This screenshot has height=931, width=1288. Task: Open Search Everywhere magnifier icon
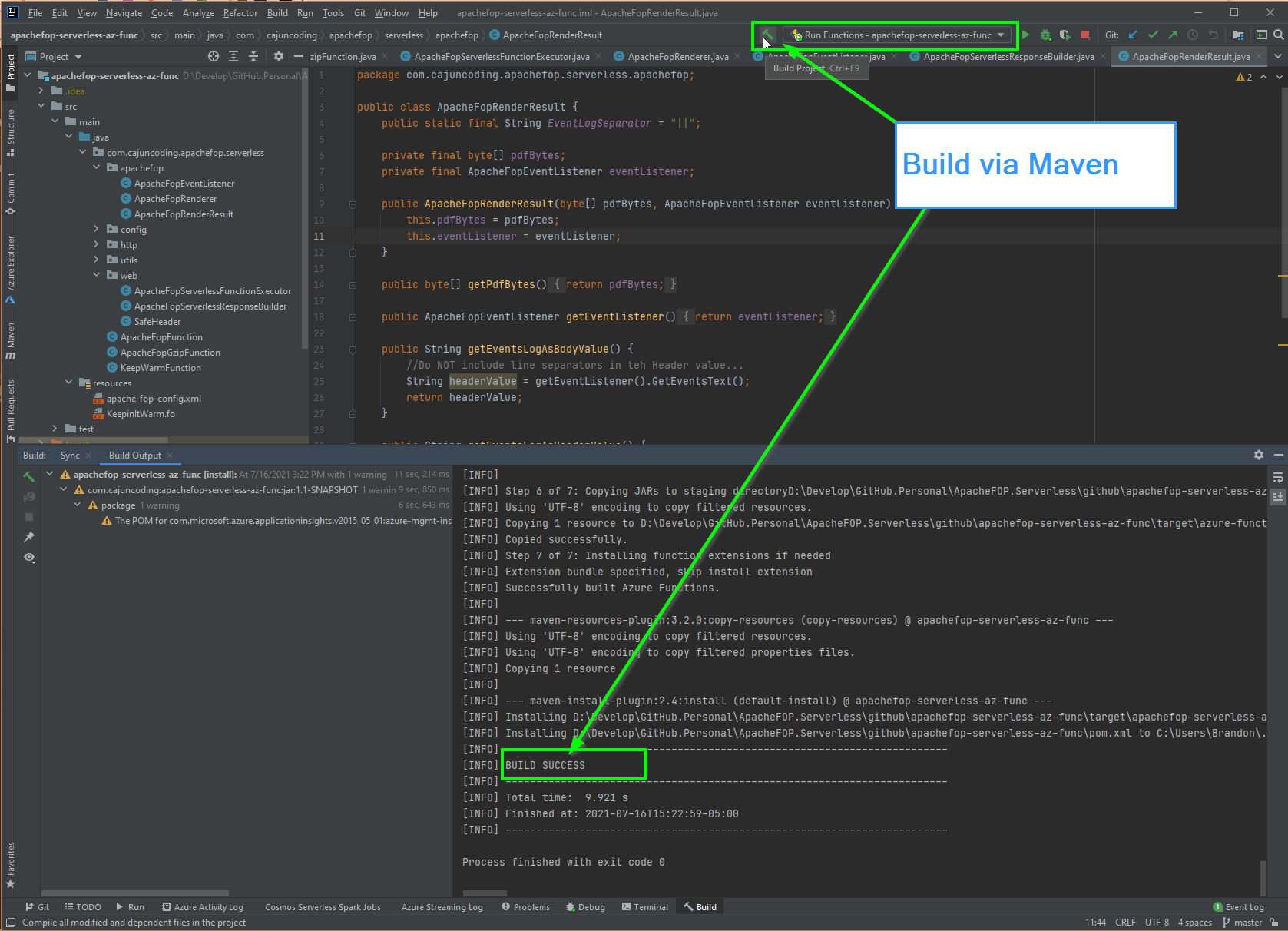click(x=1279, y=35)
